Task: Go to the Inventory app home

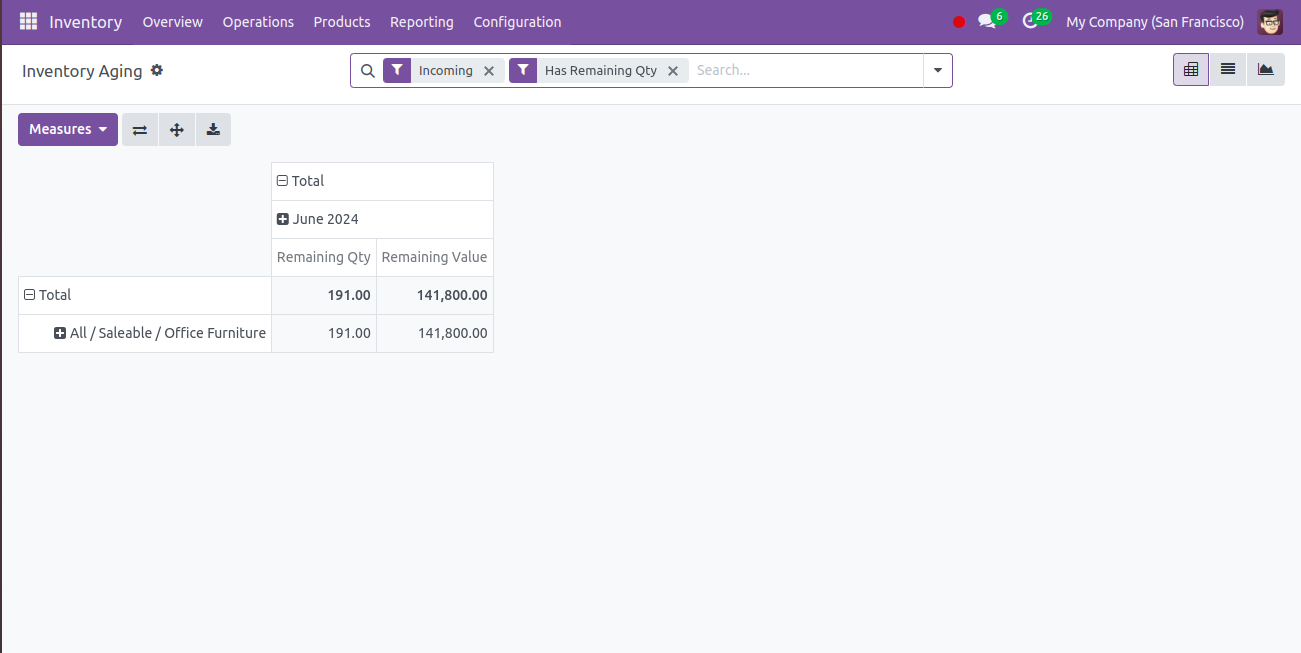Action: pos(86,22)
